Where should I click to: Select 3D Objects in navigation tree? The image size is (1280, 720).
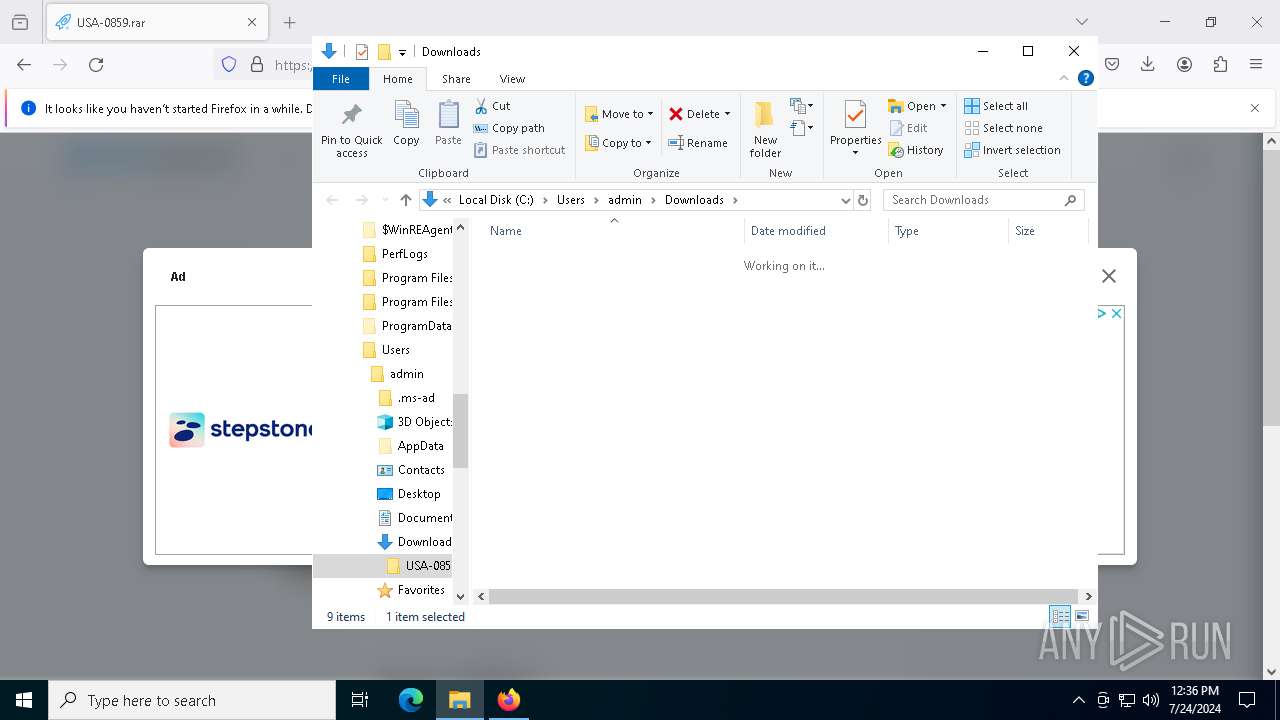coord(414,422)
